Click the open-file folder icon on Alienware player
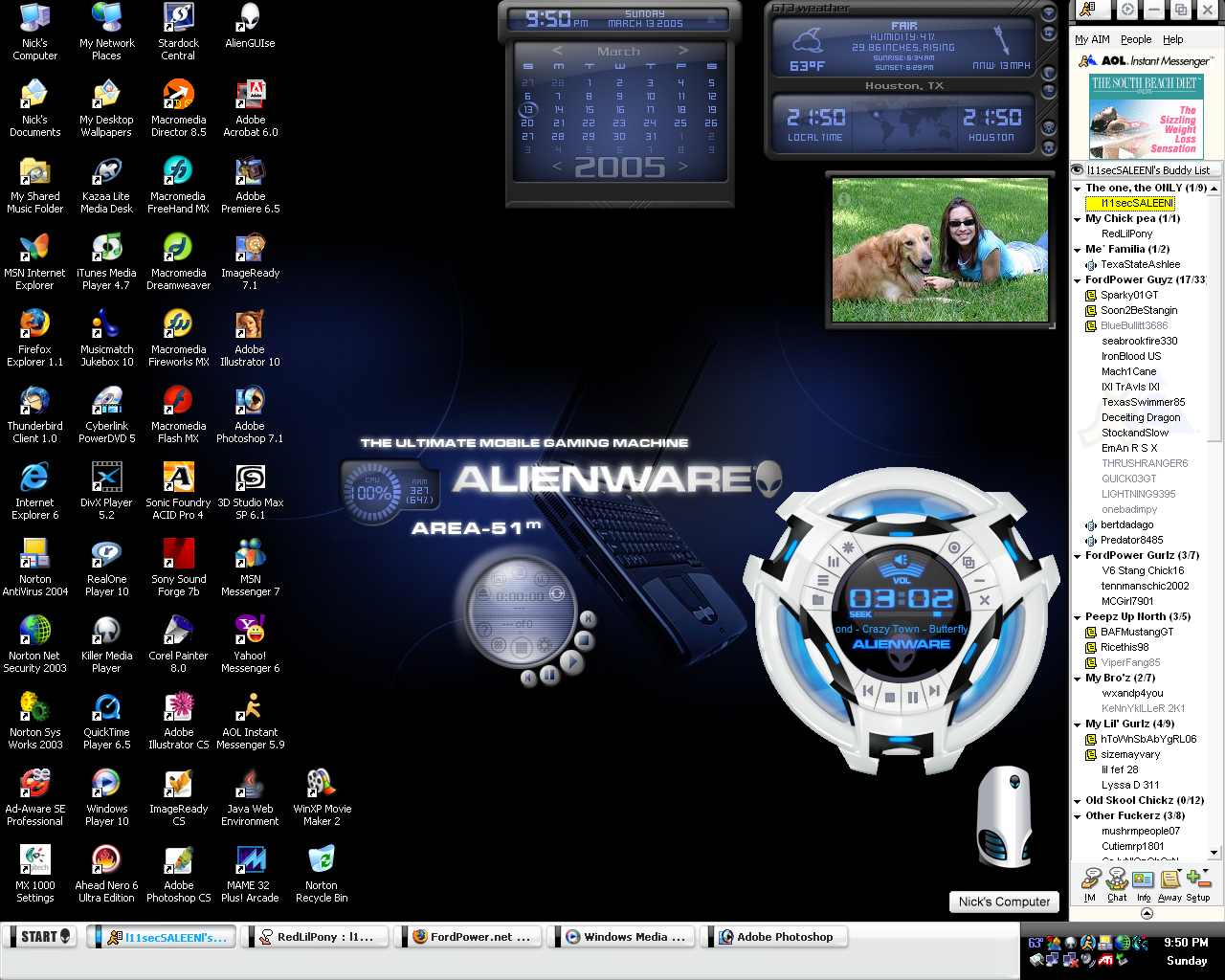Image resolution: width=1225 pixels, height=980 pixels. point(817,600)
